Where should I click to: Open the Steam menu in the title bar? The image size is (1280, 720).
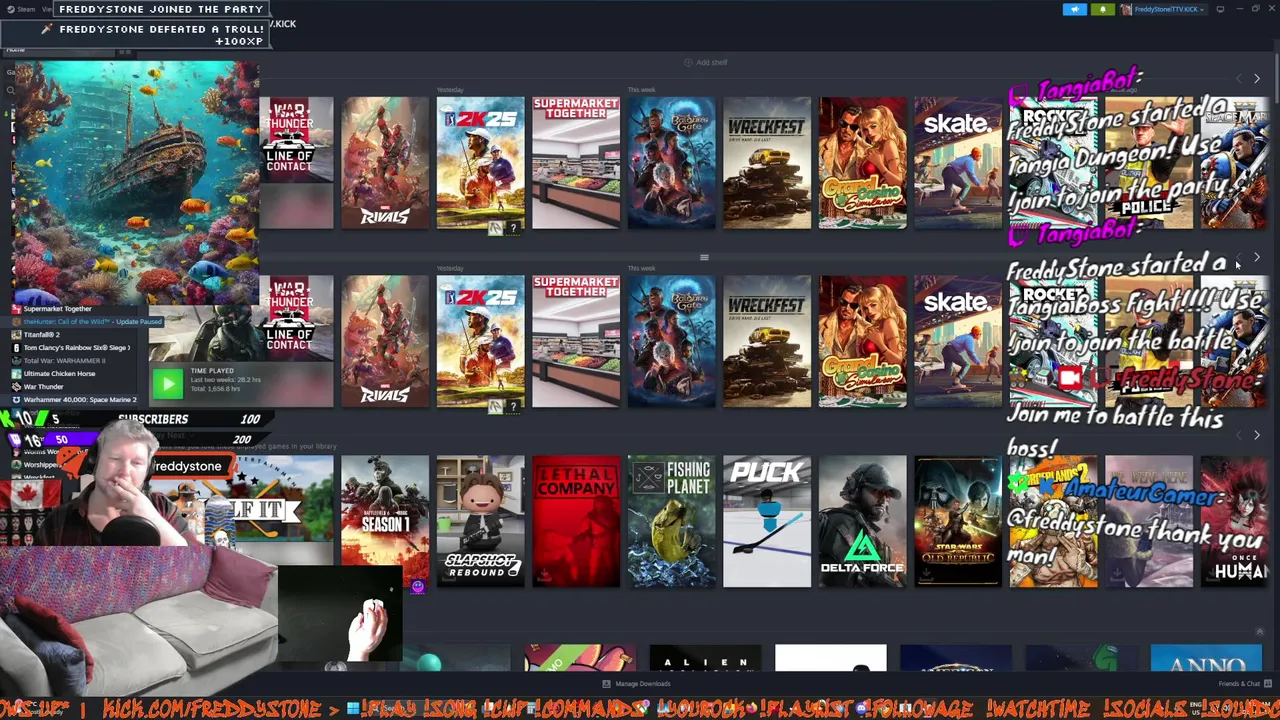22,9
